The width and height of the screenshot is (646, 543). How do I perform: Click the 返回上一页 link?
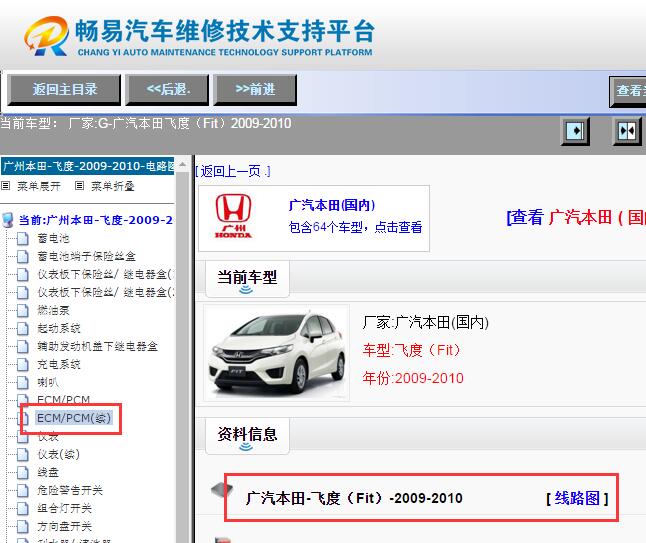pos(233,171)
